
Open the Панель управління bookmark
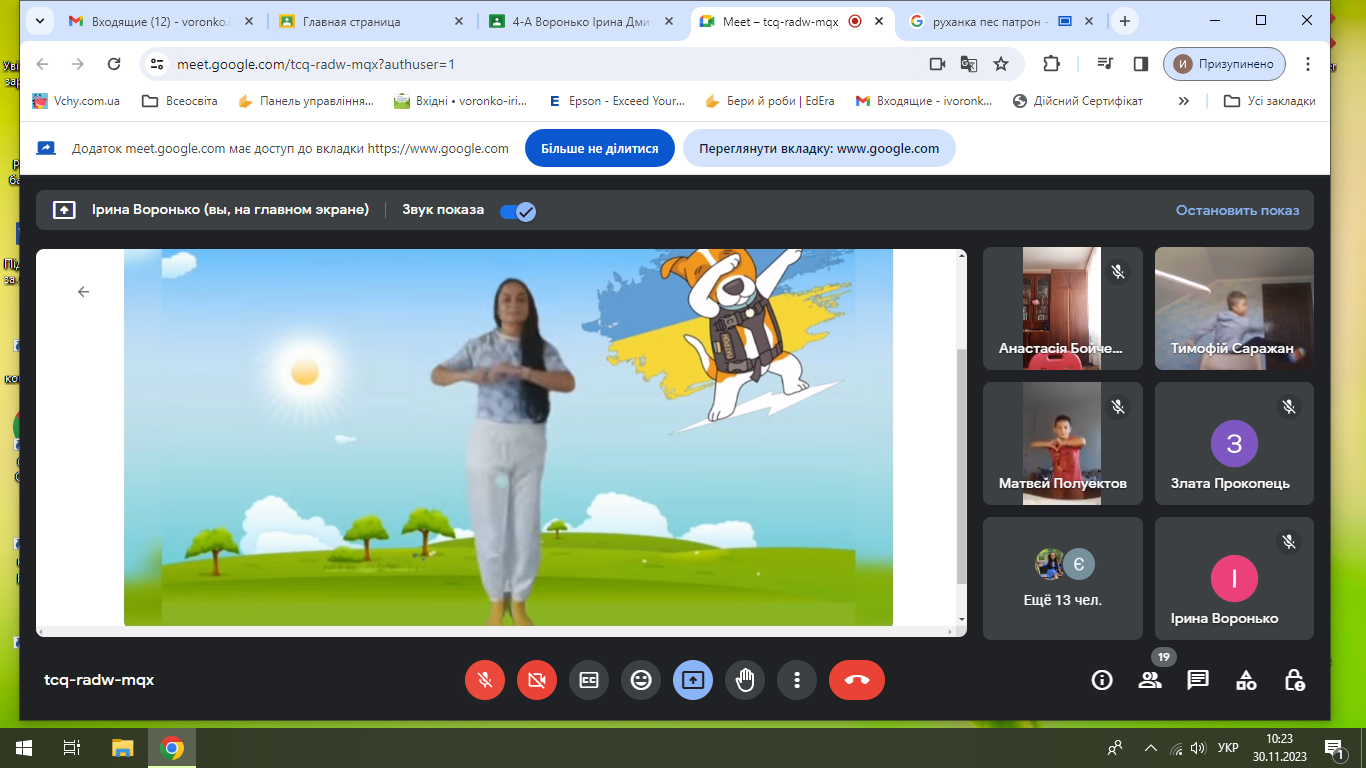click(306, 101)
